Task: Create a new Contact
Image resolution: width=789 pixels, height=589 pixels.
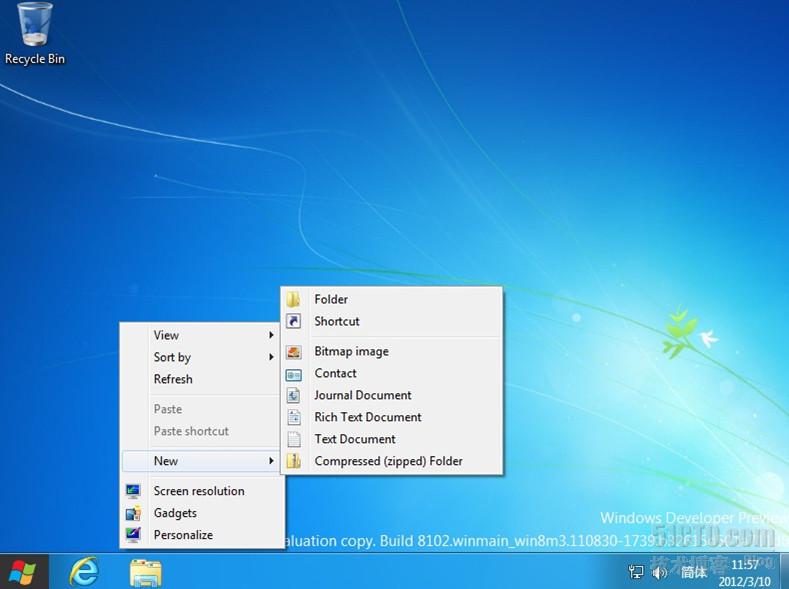Action: (x=391, y=373)
